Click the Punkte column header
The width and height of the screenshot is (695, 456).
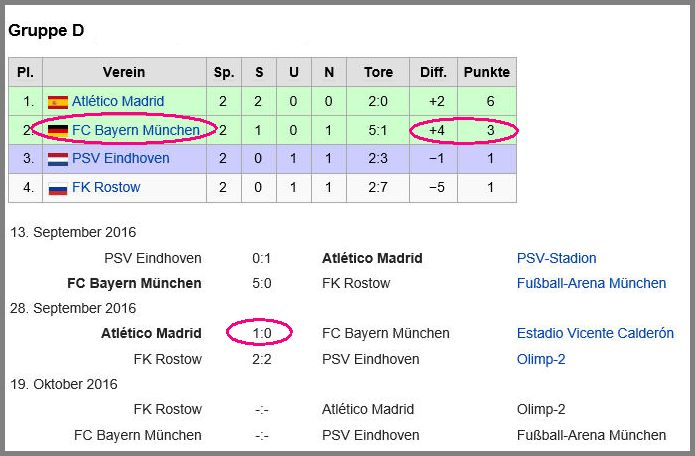487,72
